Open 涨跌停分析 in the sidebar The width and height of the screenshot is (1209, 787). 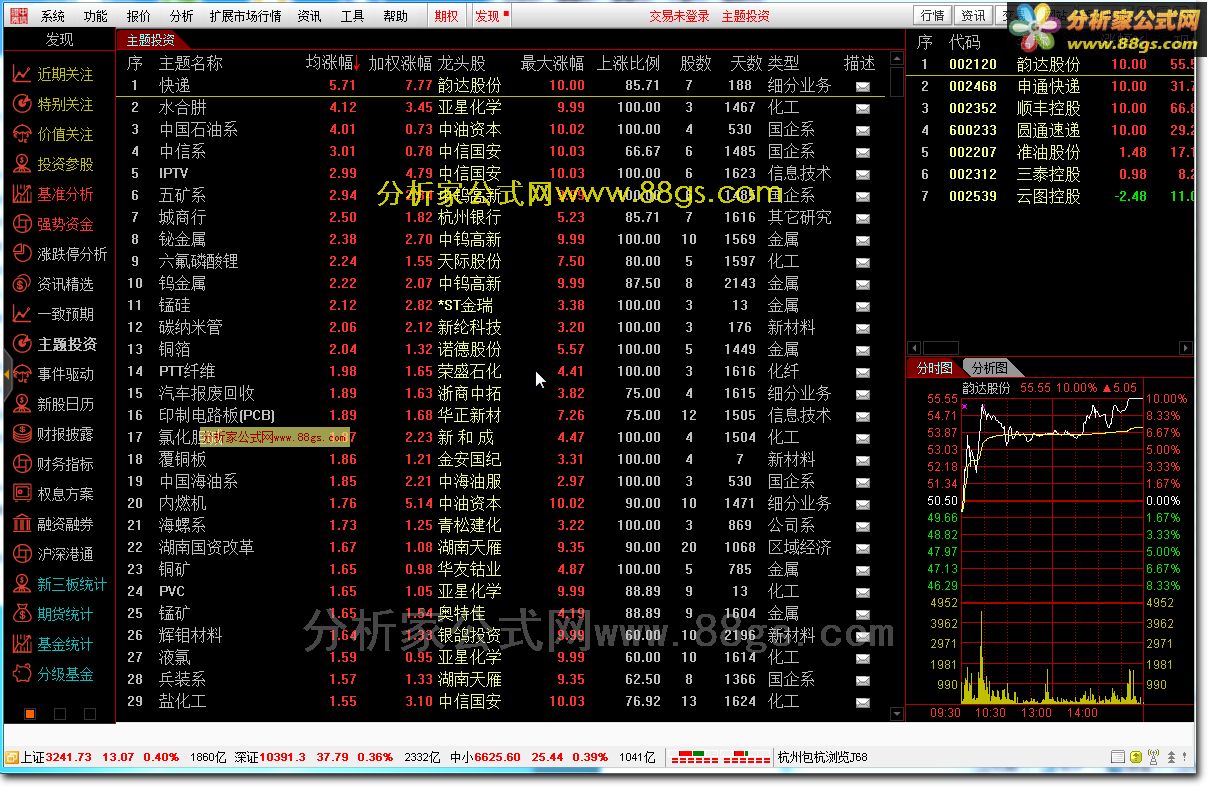coord(59,254)
